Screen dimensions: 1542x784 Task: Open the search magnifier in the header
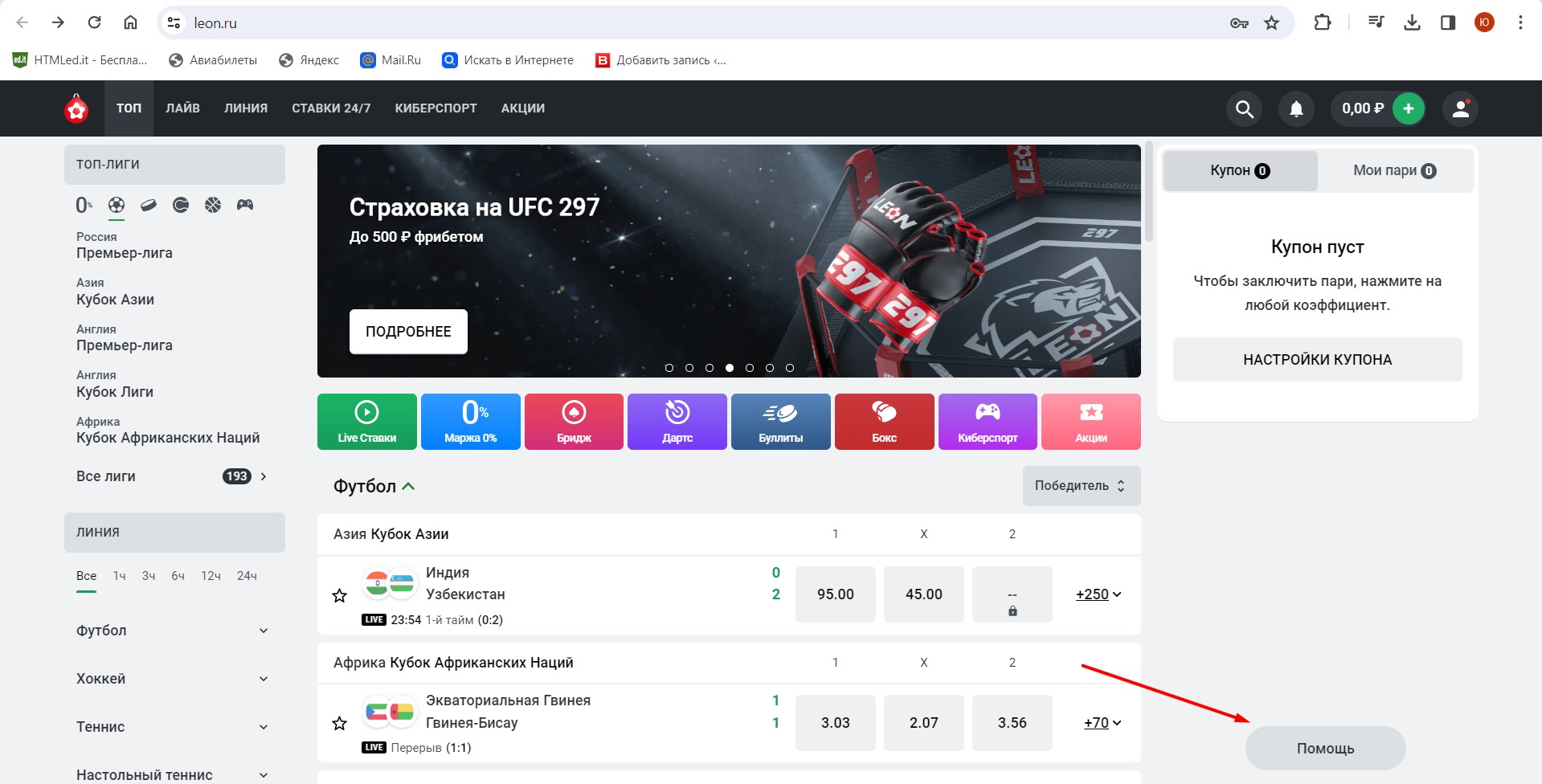click(1244, 109)
